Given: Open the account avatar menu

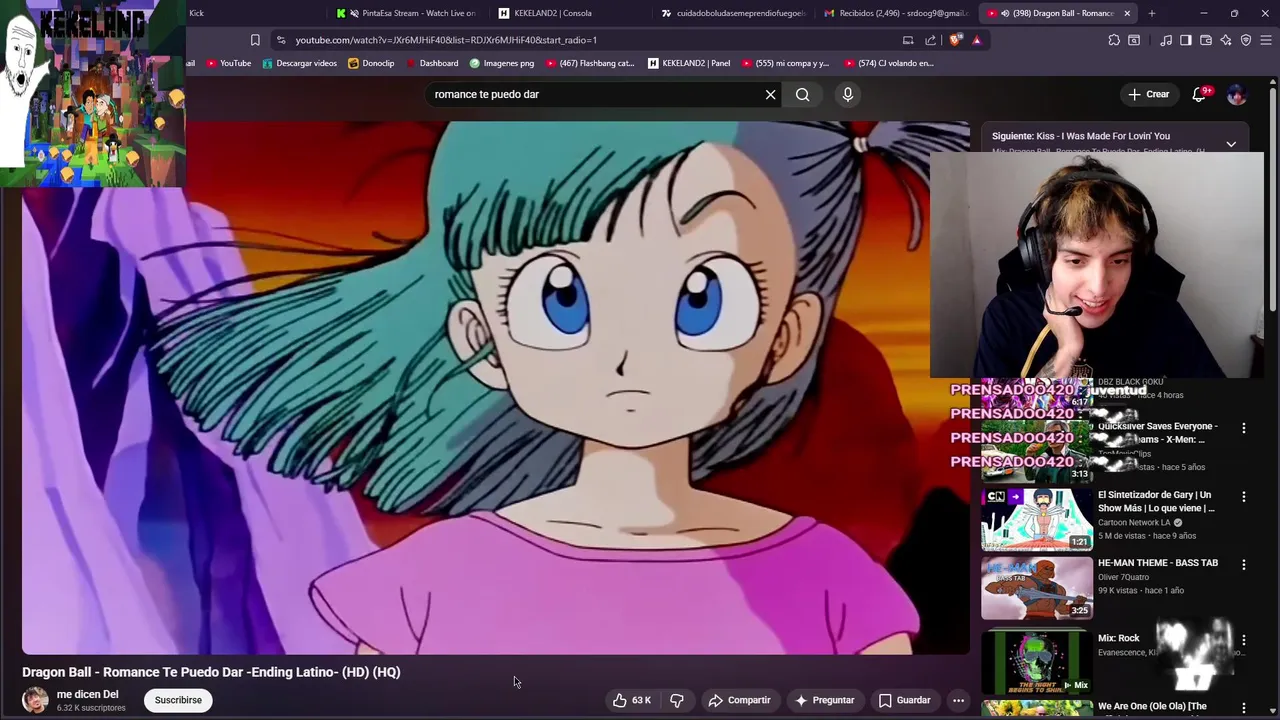Looking at the screenshot, I should click(x=1237, y=94).
